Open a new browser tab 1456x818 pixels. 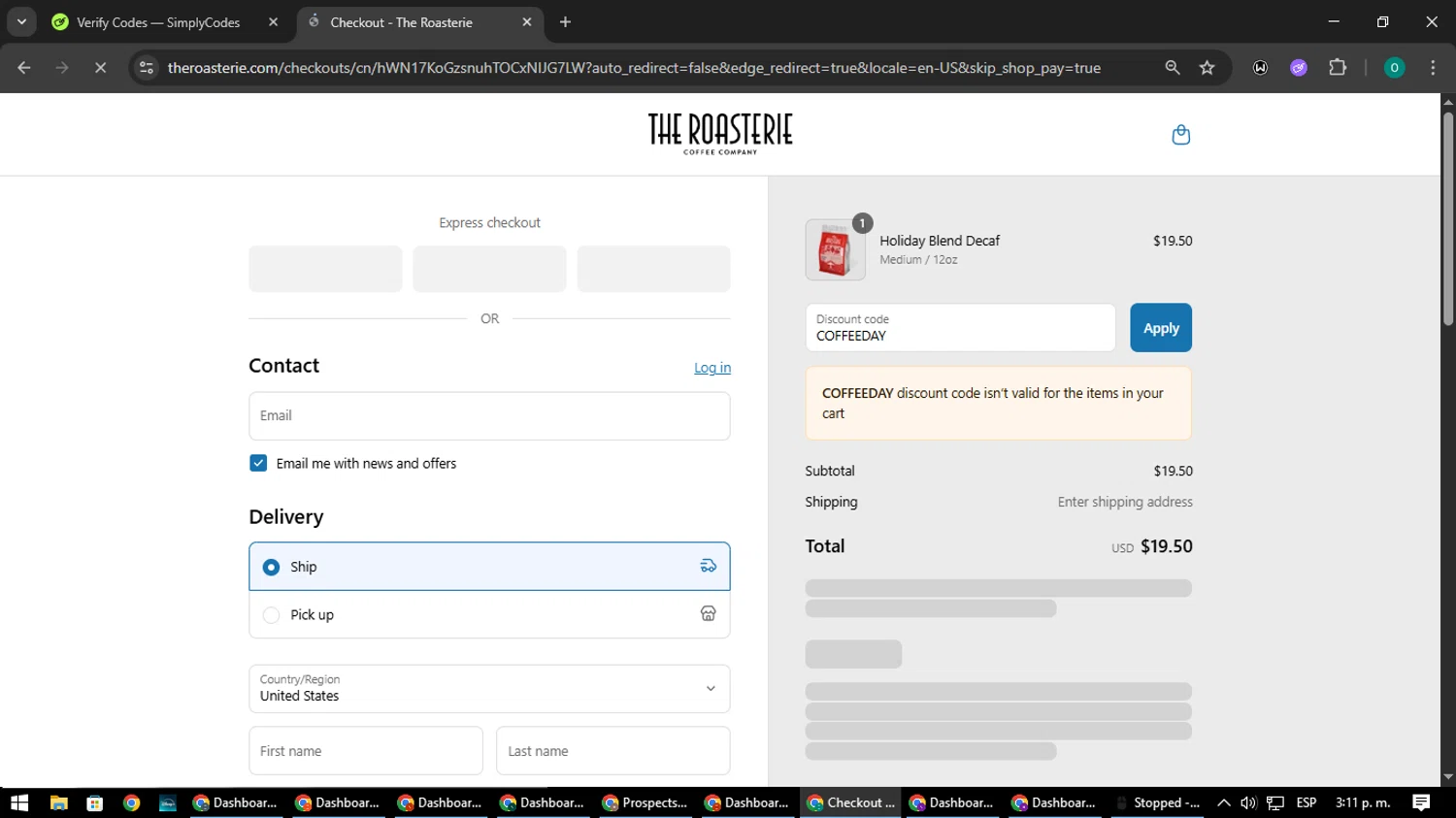coord(566,22)
